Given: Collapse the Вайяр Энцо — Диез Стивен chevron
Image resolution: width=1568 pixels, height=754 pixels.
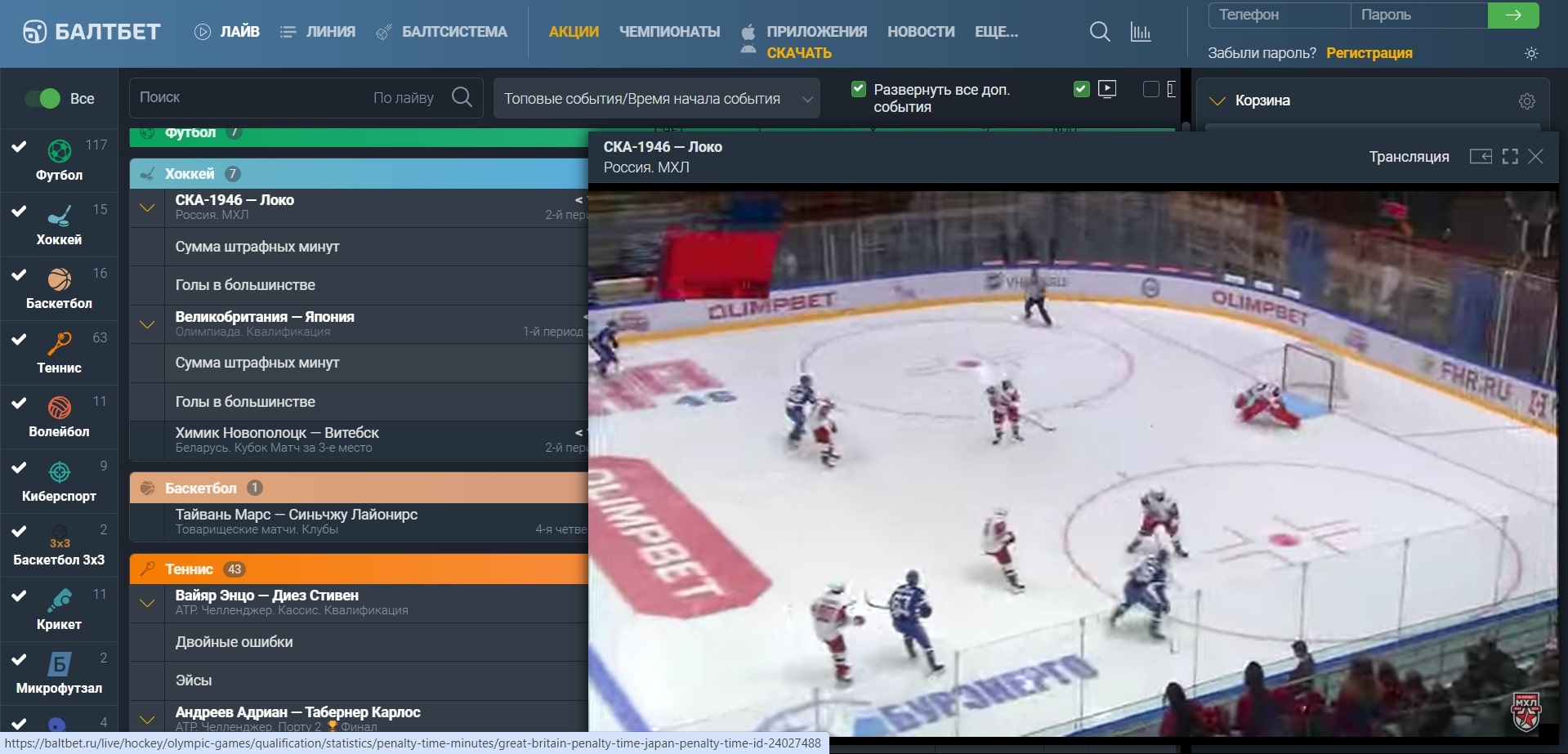Looking at the screenshot, I should coord(147,603).
